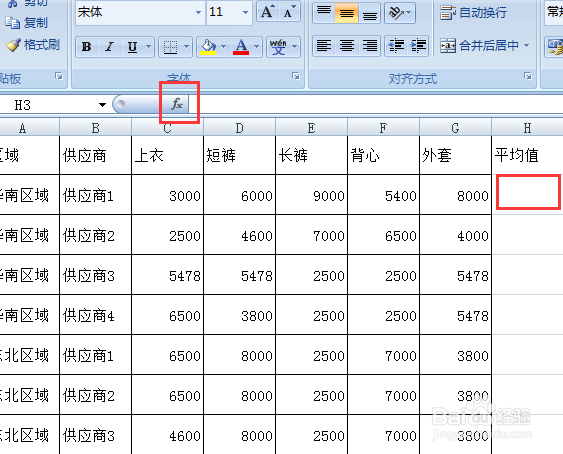Select column E header
The image size is (563, 454).
(311, 128)
